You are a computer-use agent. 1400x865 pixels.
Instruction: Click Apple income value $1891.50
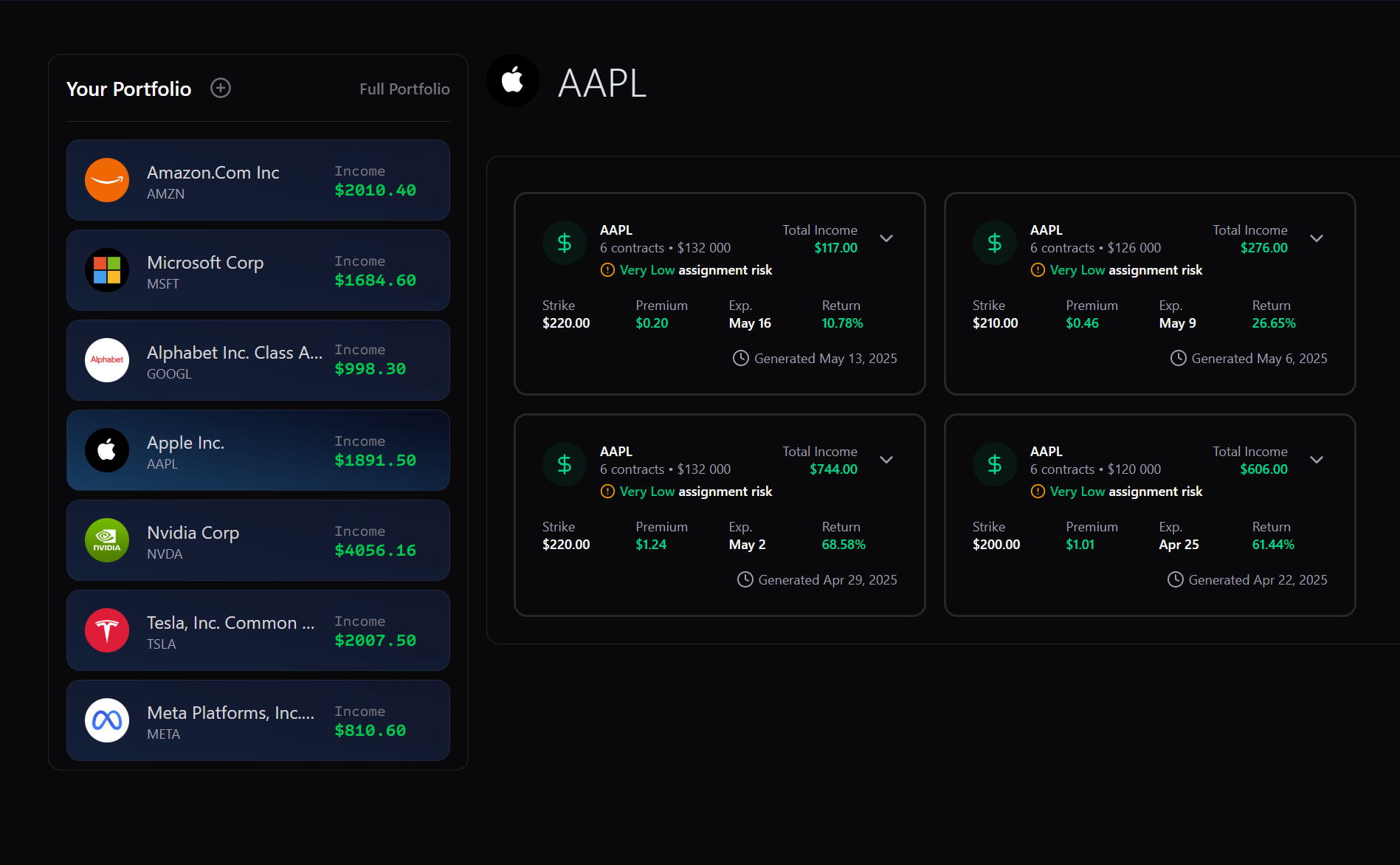[375, 461]
